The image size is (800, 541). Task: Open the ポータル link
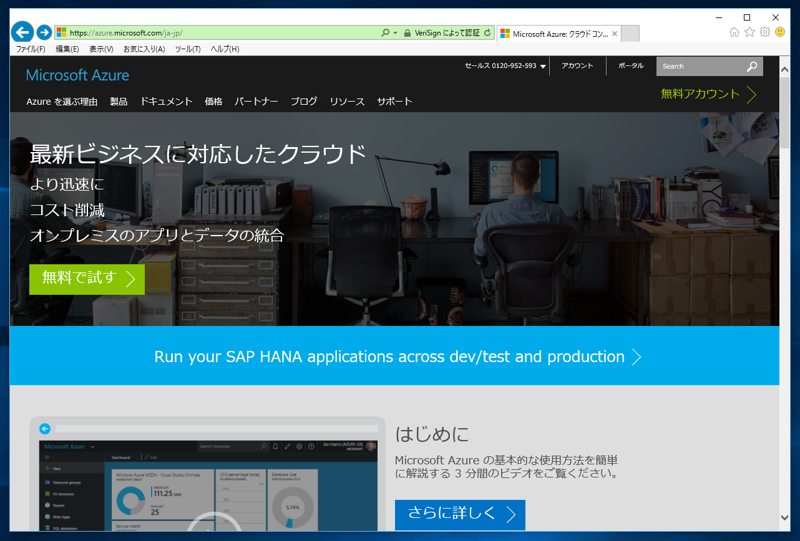(631, 66)
